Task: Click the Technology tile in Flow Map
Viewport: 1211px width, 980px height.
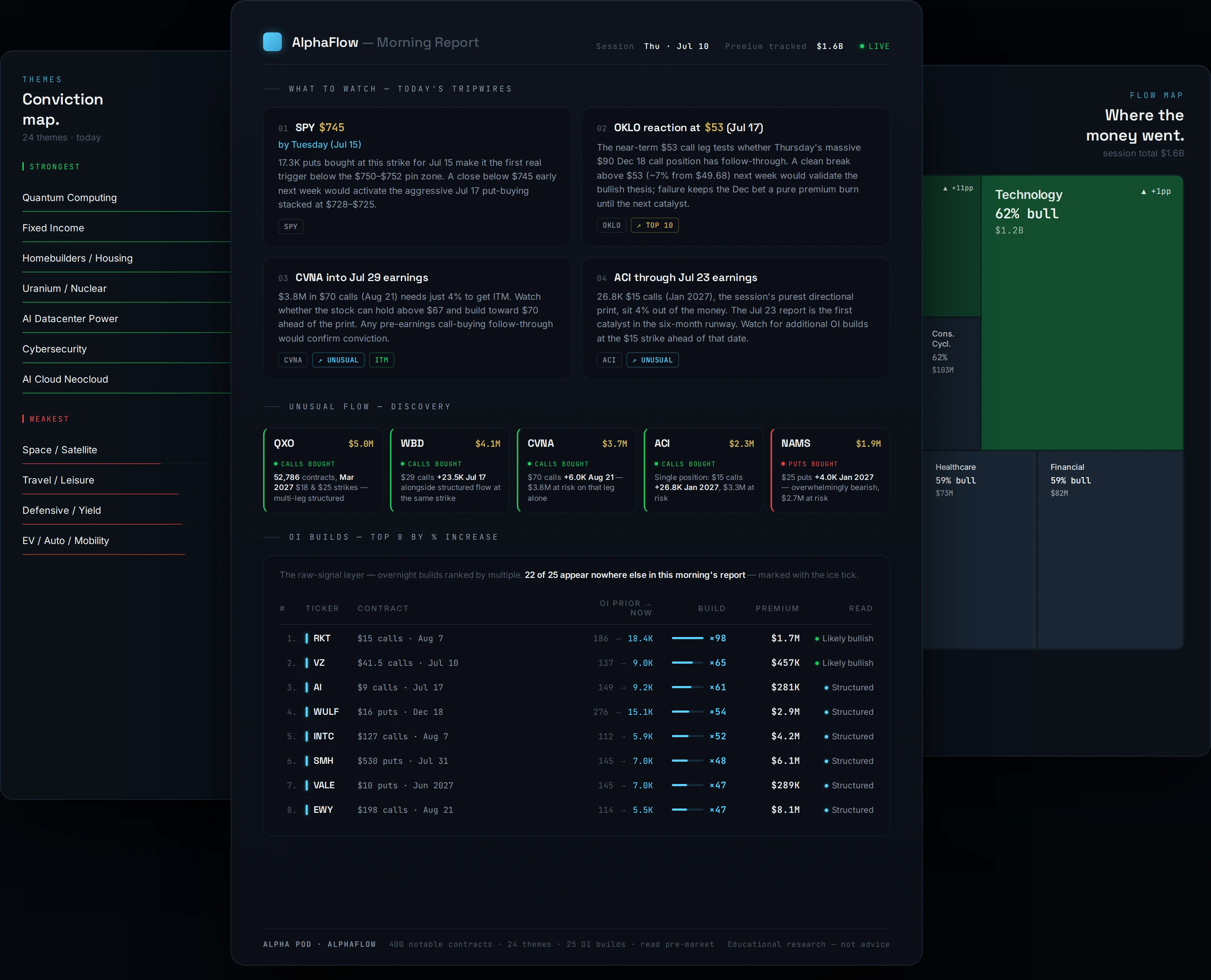Action: pyautogui.click(x=1082, y=313)
